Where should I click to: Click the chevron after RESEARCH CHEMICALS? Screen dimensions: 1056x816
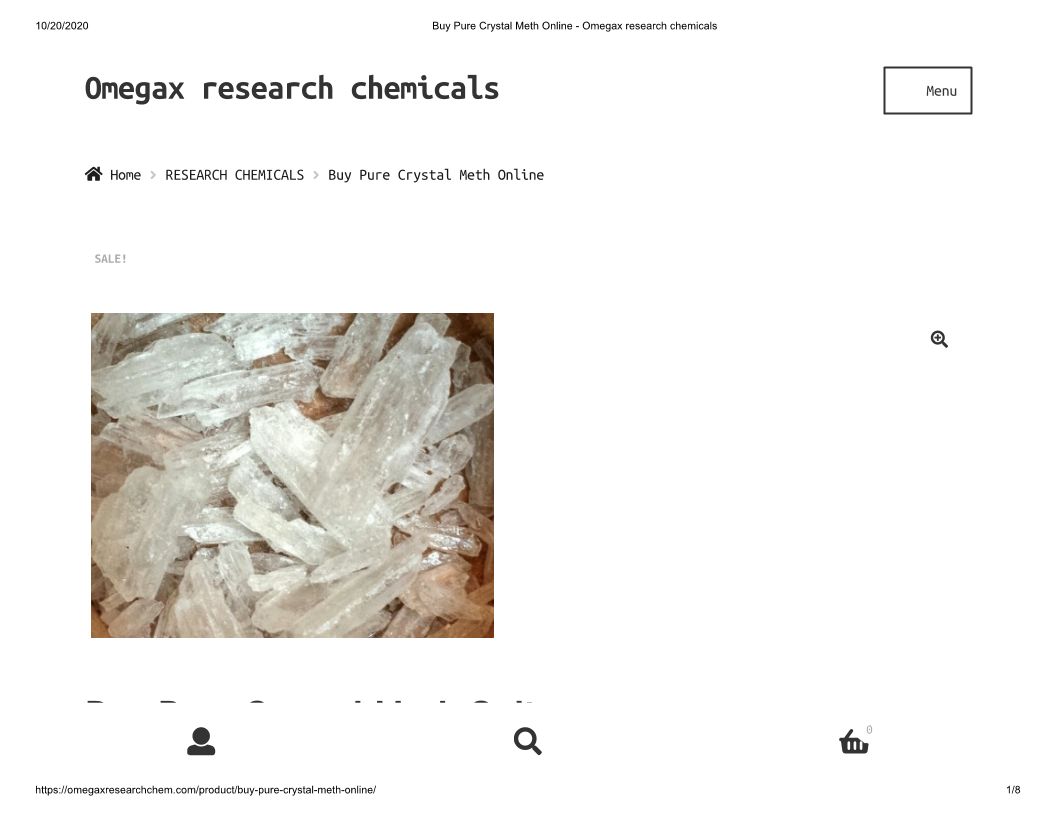point(316,175)
